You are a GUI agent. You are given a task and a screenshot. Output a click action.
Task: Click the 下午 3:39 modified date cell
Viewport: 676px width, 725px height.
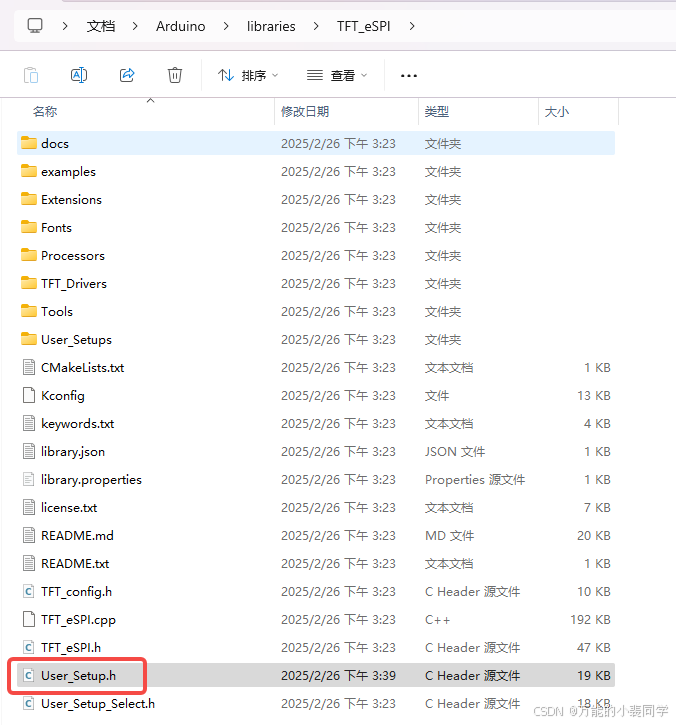[338, 676]
